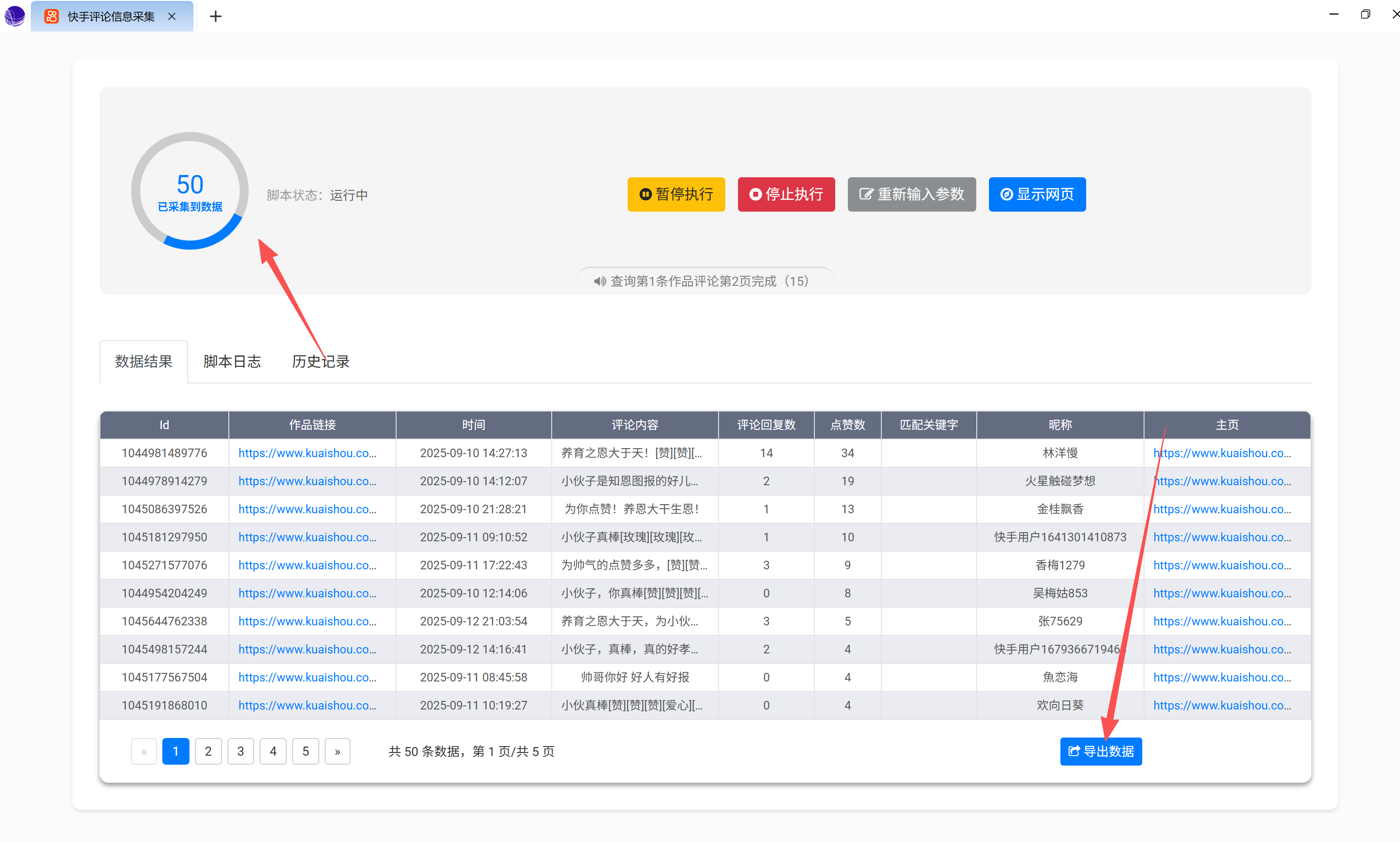Open 主页 link for user 林洋慢

(x=1222, y=453)
